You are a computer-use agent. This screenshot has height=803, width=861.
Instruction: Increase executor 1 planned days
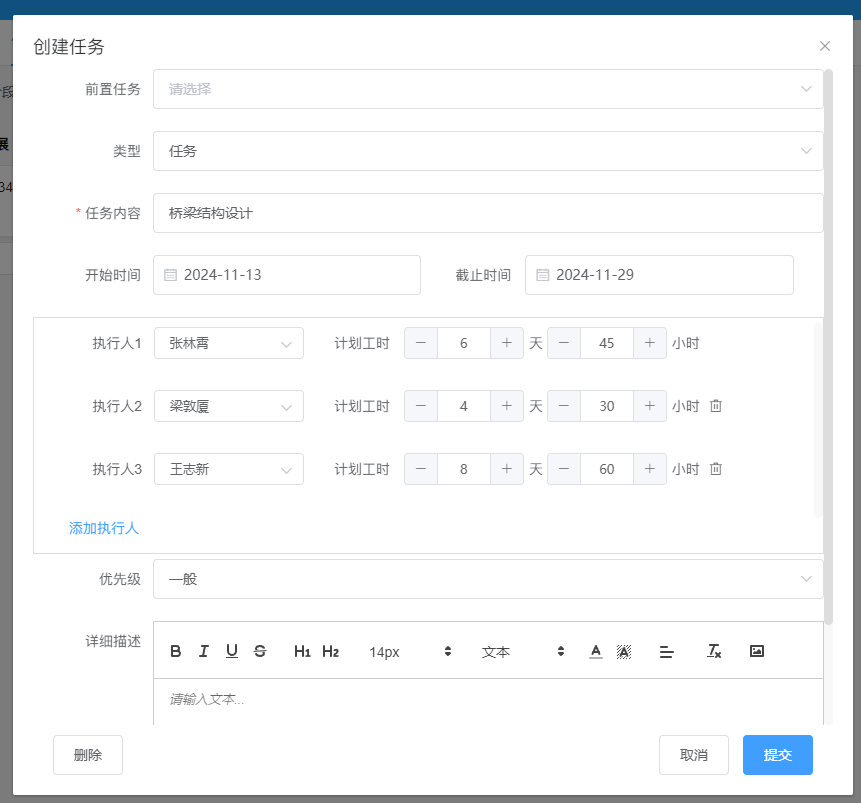(507, 343)
